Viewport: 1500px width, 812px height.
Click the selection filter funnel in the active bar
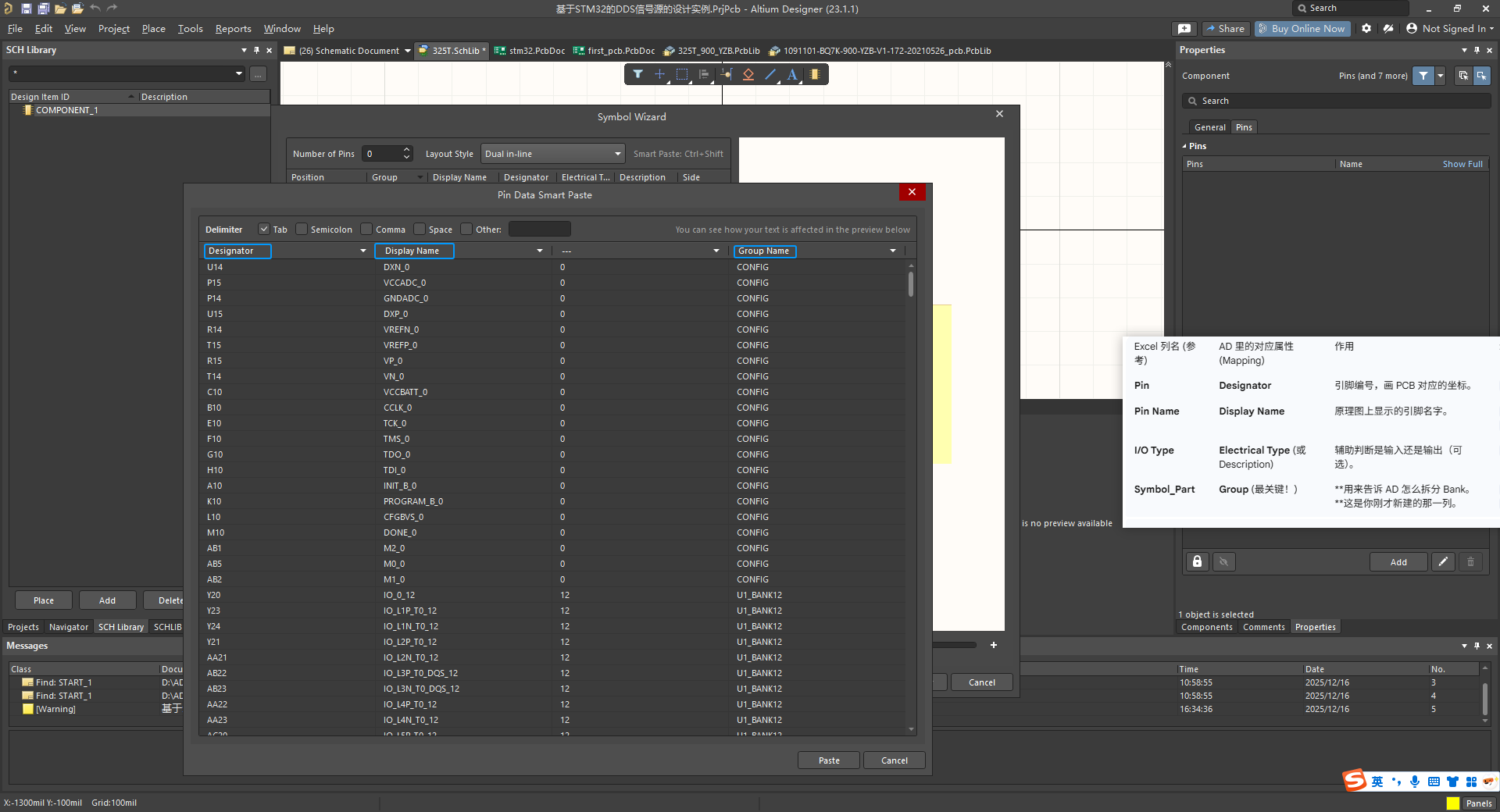coord(637,74)
